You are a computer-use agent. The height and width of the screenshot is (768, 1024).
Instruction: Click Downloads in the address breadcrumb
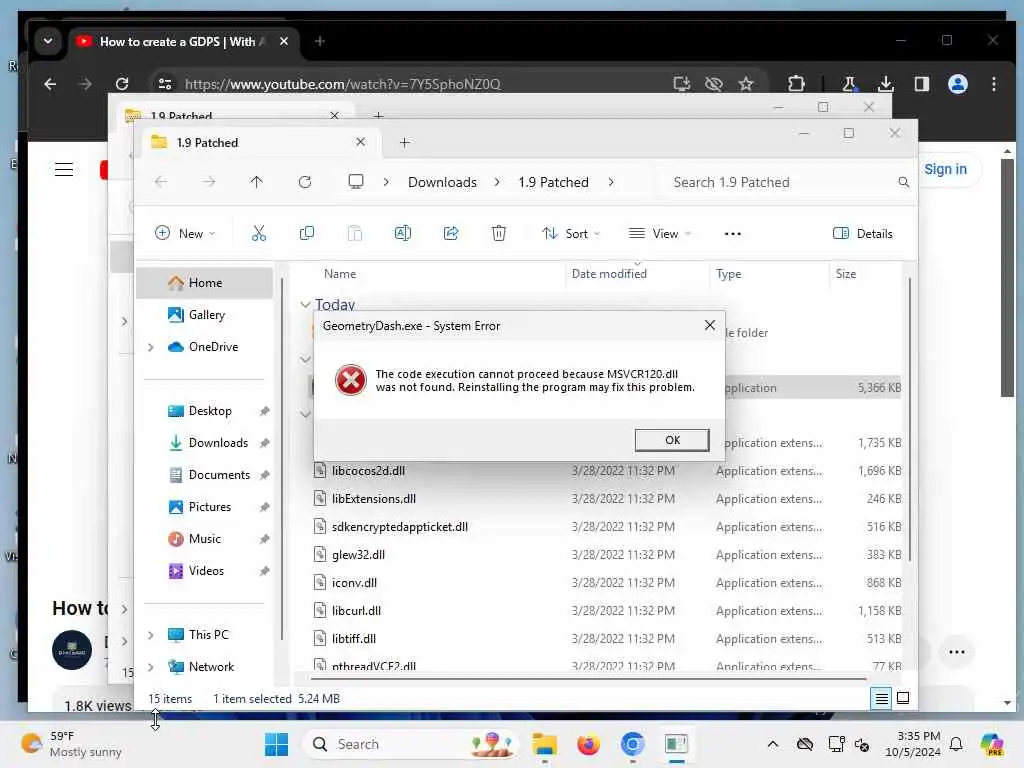click(442, 182)
